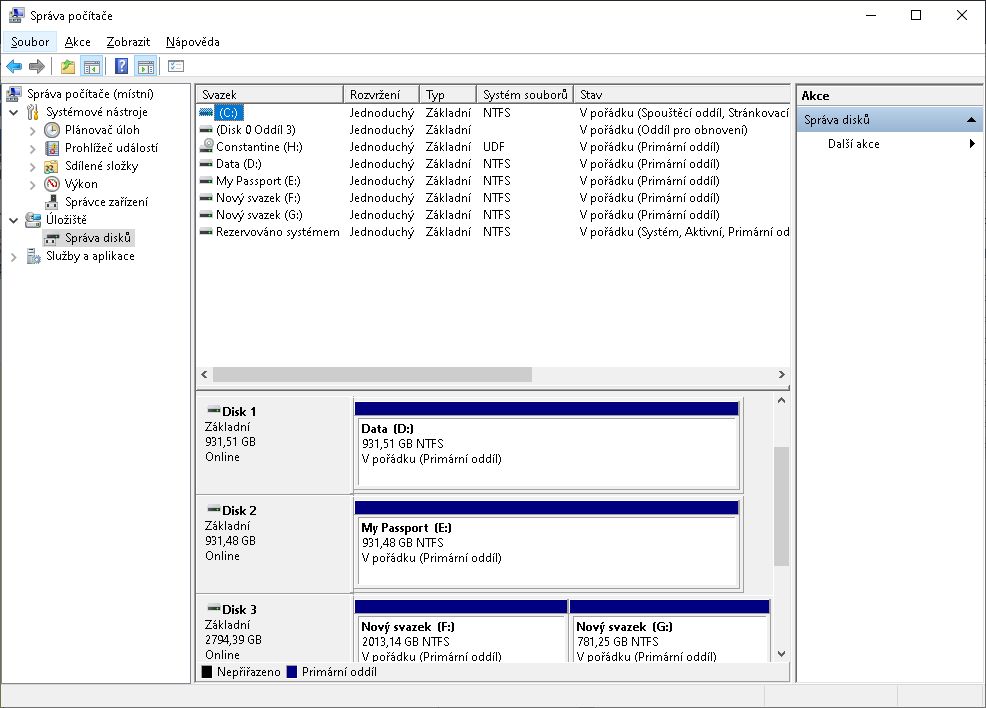Image resolution: width=986 pixels, height=708 pixels.
Task: Open the Zobrazit menu
Action: click(x=128, y=41)
